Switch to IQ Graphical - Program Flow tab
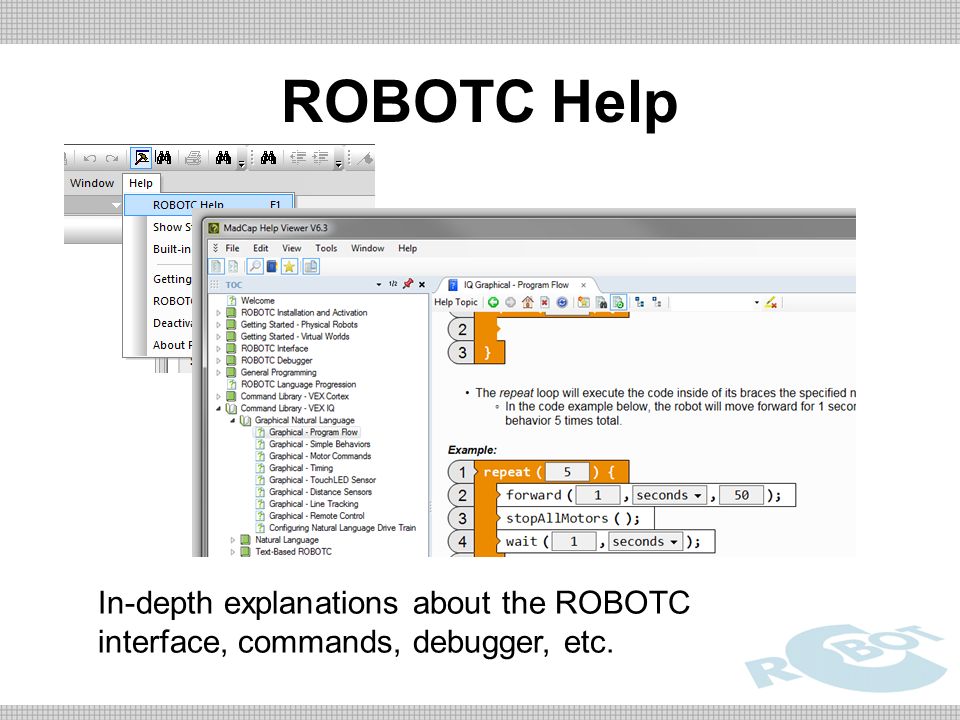The image size is (960, 720). pos(516,285)
